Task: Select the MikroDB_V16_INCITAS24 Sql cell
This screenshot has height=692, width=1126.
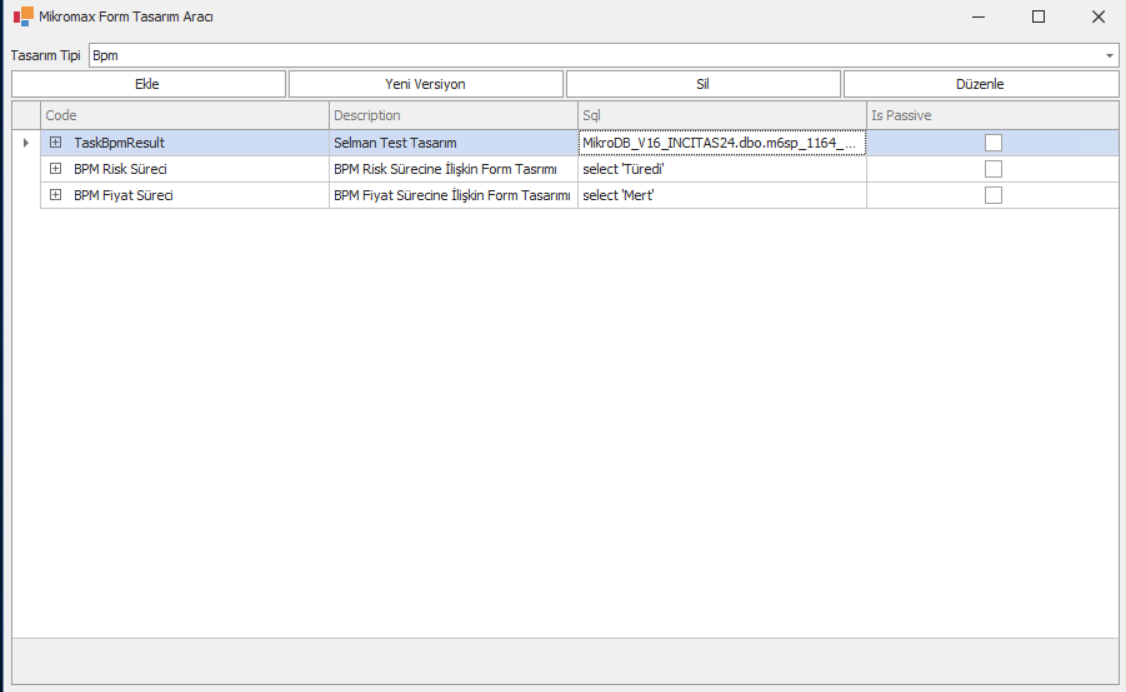Action: point(722,143)
